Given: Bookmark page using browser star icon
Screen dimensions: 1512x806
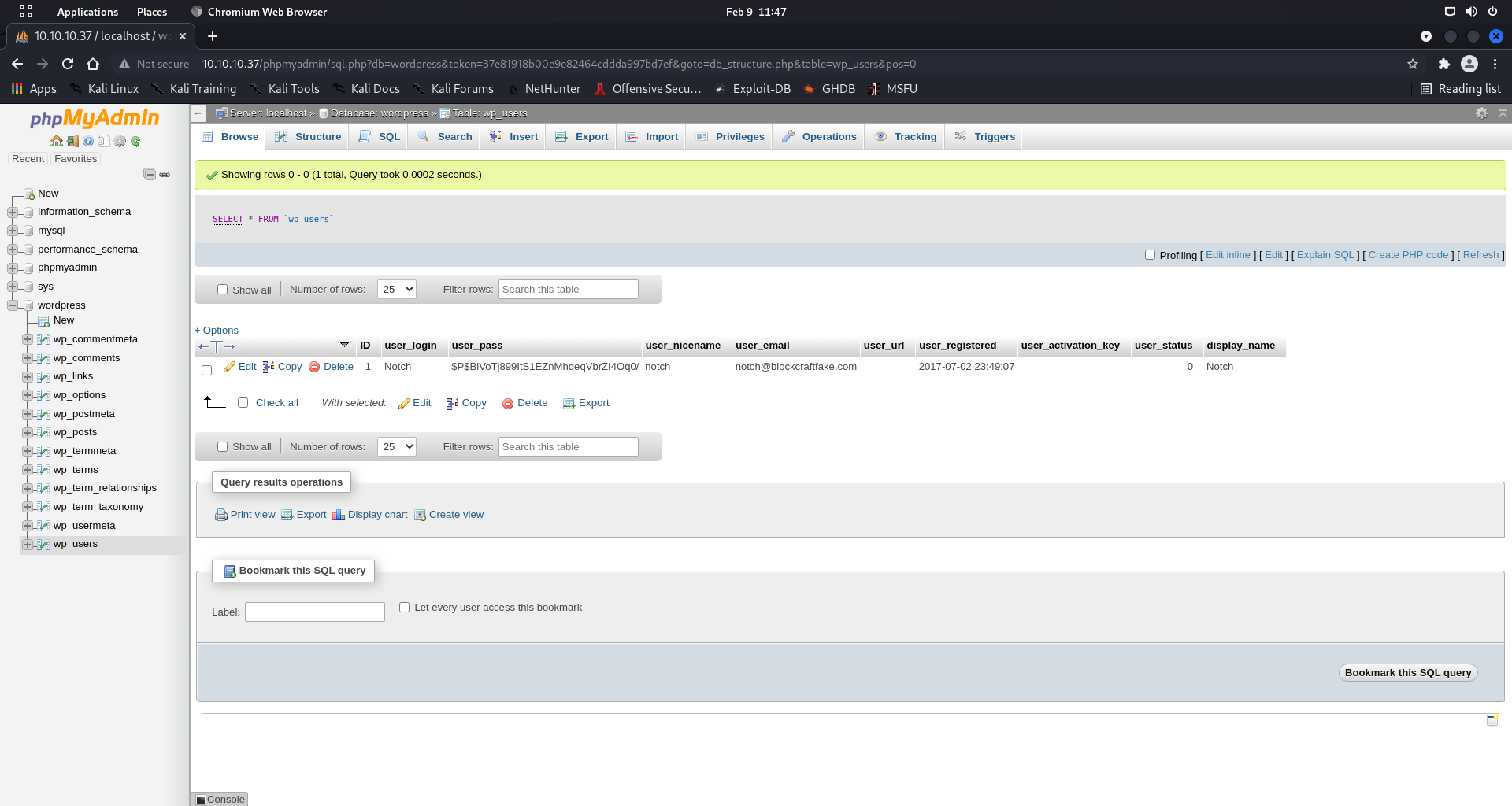Looking at the screenshot, I should click(1412, 64).
